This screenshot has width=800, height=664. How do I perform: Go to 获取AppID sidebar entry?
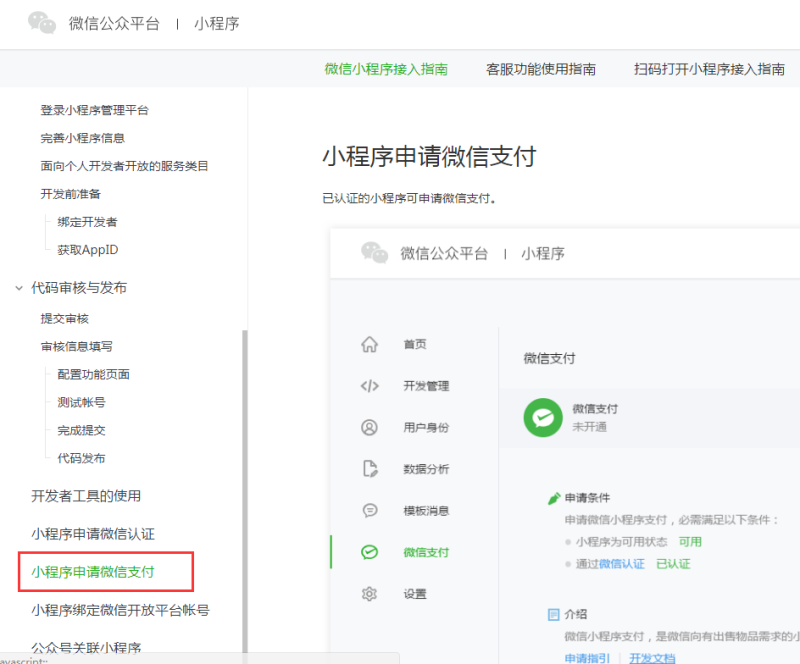[88, 250]
